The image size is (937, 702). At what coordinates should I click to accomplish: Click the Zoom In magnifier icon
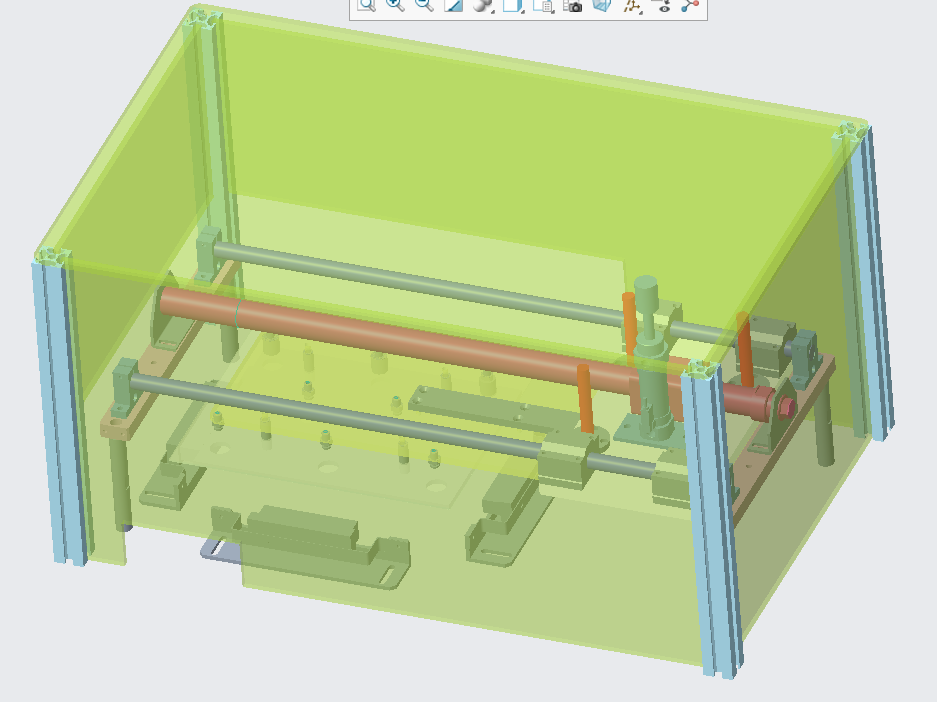click(395, 5)
